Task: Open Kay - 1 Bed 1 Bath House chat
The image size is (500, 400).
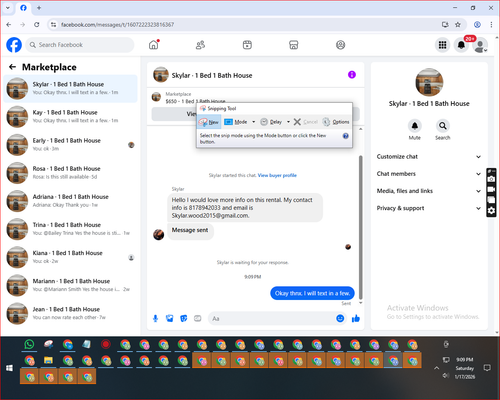Action: pyautogui.click(x=70, y=117)
